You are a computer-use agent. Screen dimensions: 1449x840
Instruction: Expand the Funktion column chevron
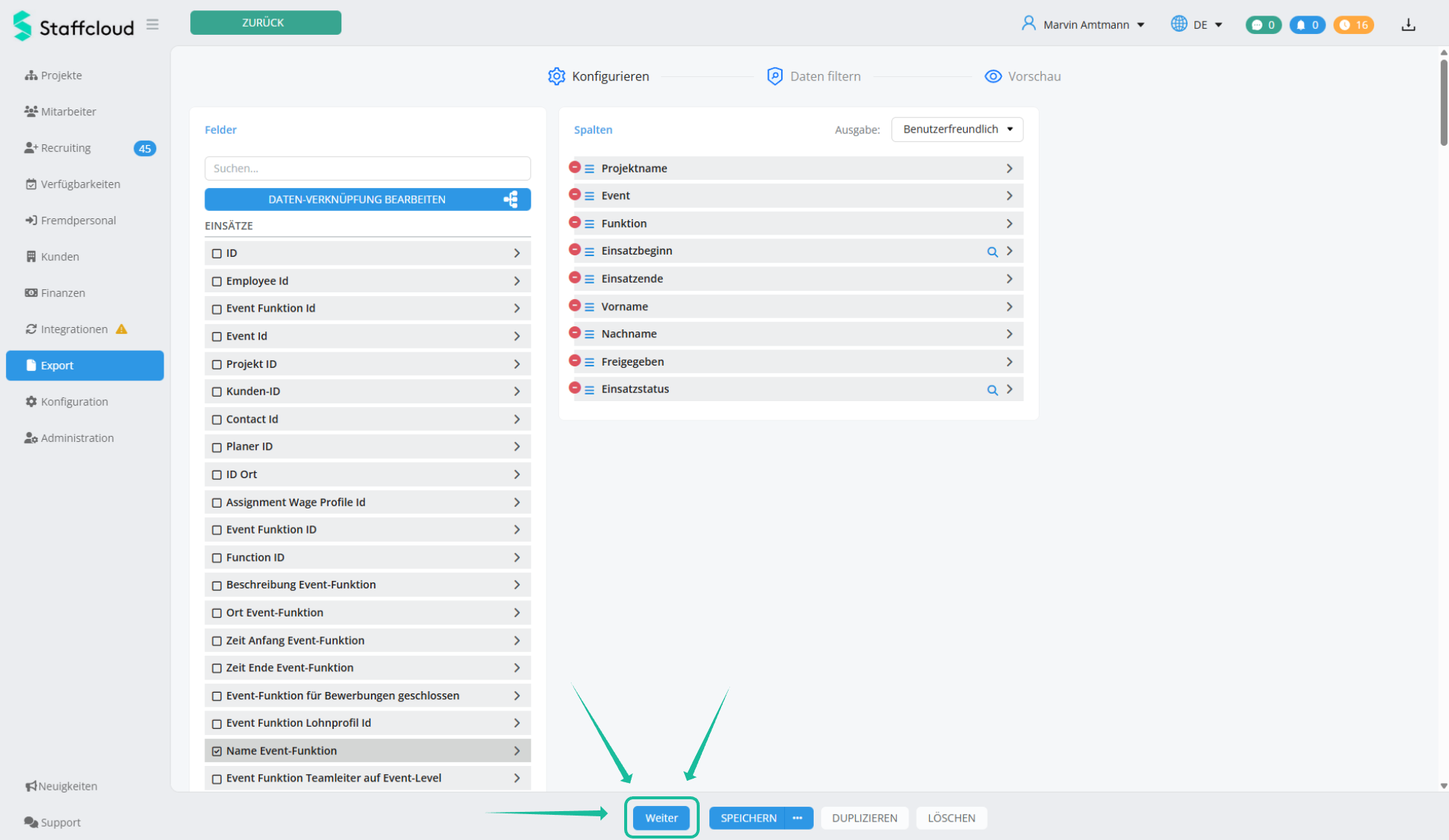tap(1009, 224)
